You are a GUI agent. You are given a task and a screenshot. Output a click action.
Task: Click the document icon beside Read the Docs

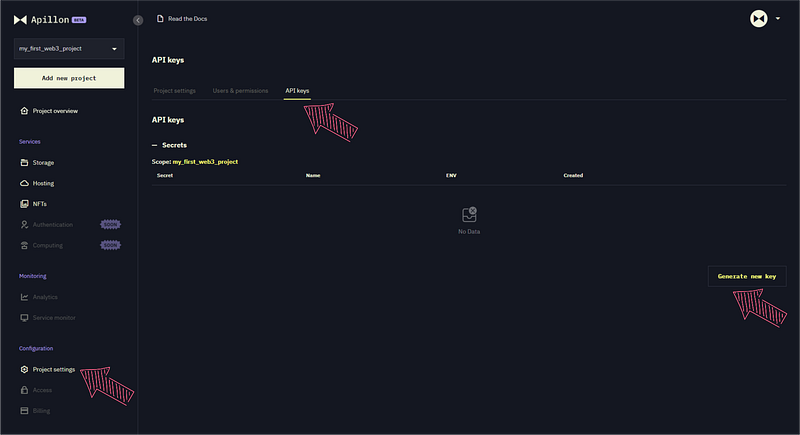(160, 18)
